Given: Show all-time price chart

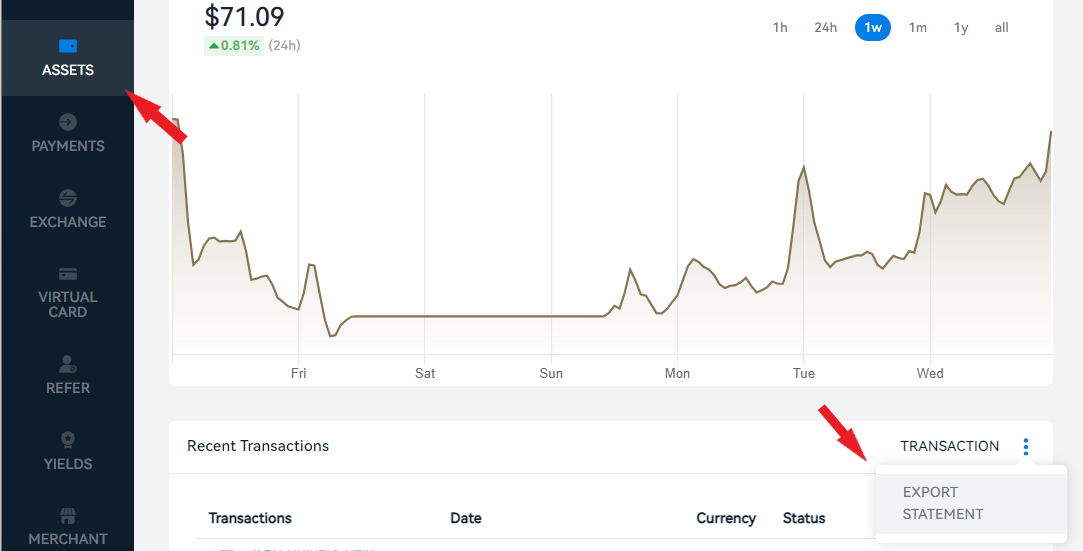Looking at the screenshot, I should click(x=1001, y=28).
